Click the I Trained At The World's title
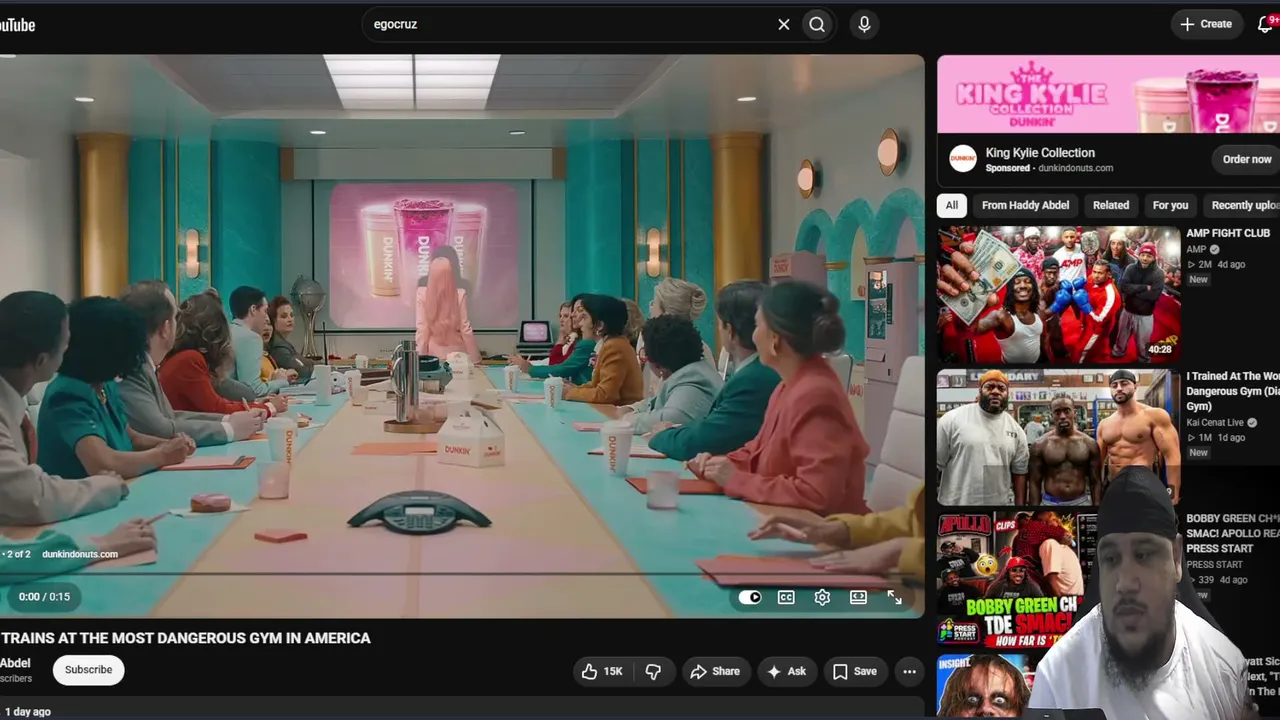 1233,392
